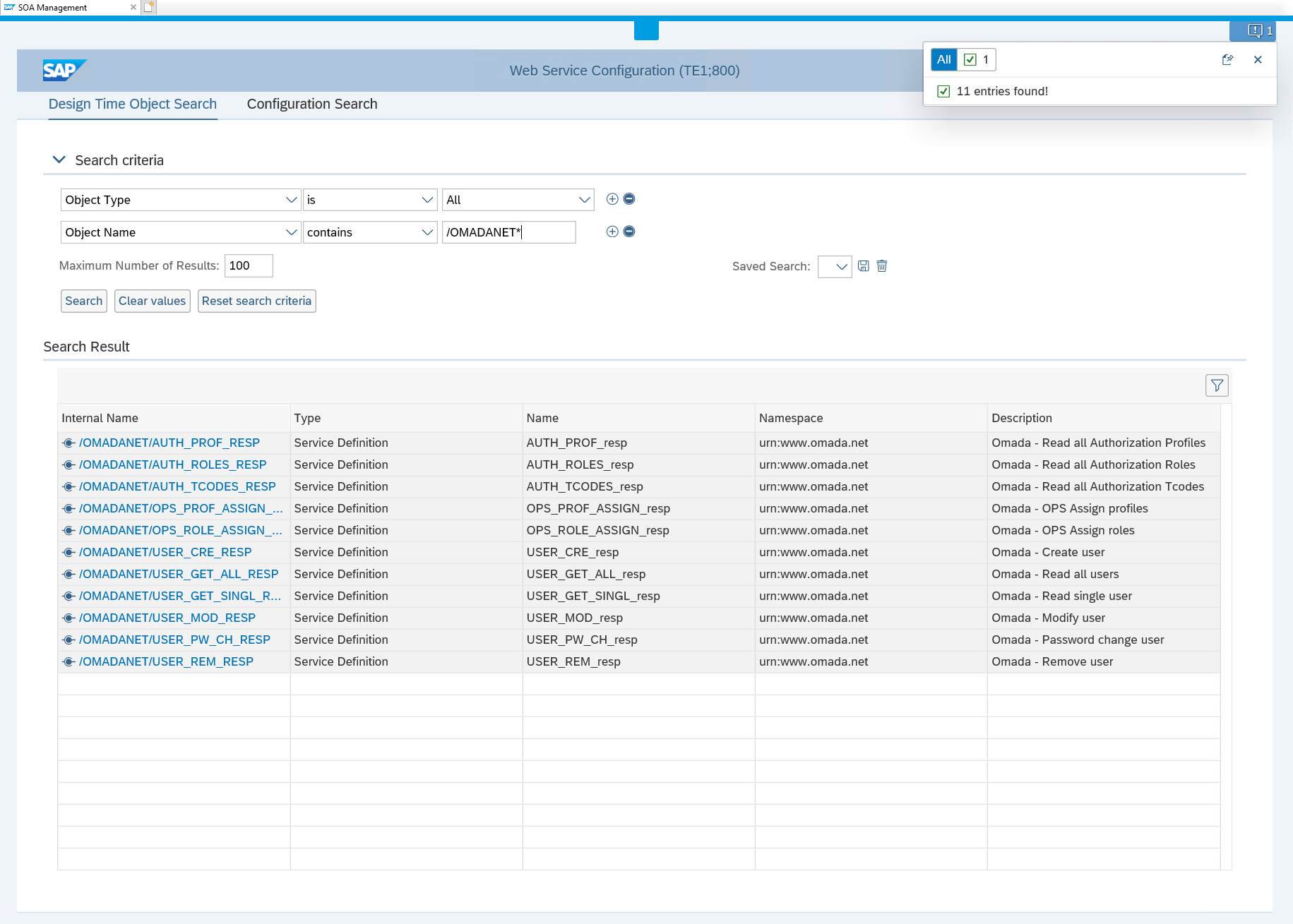Open the Object Name field dropdown

pyautogui.click(x=291, y=232)
